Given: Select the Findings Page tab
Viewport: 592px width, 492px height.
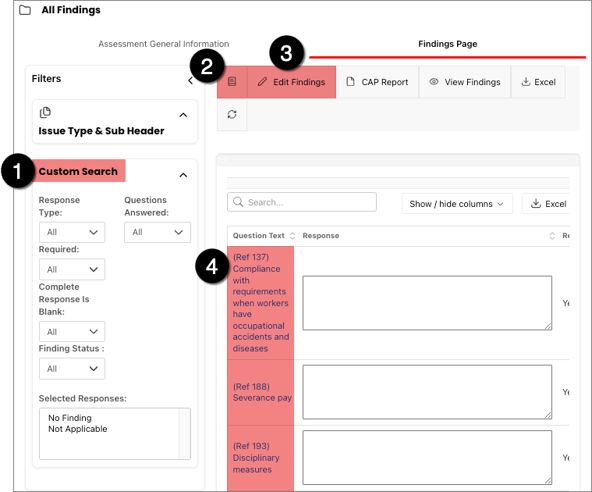Looking at the screenshot, I should (447, 44).
